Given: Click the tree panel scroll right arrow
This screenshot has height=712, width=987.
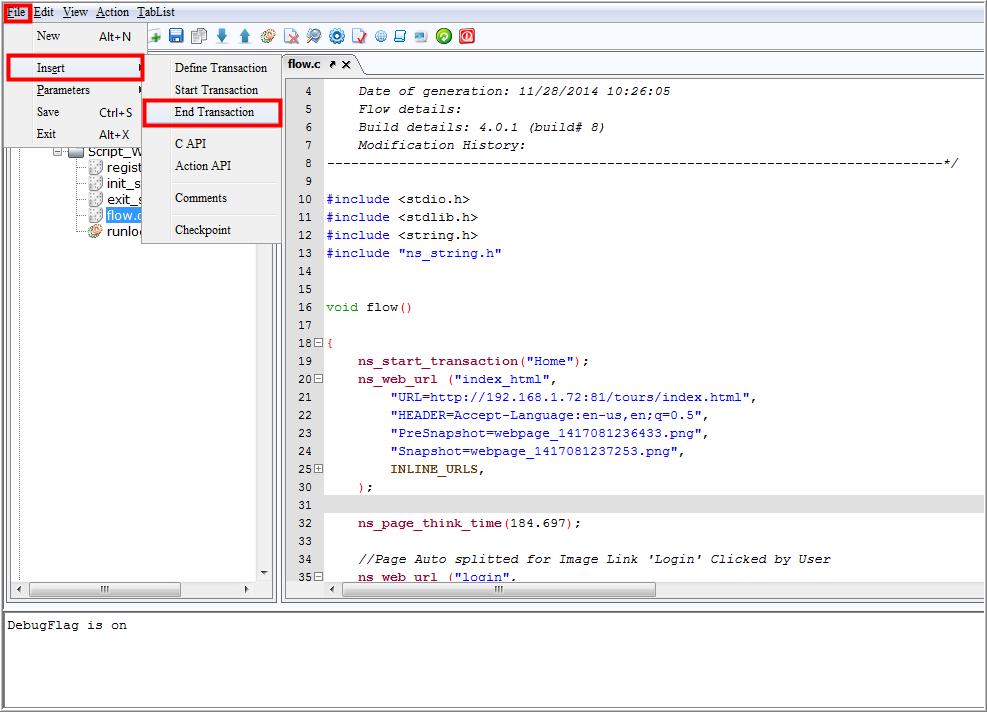Looking at the screenshot, I should pyautogui.click(x=246, y=589).
